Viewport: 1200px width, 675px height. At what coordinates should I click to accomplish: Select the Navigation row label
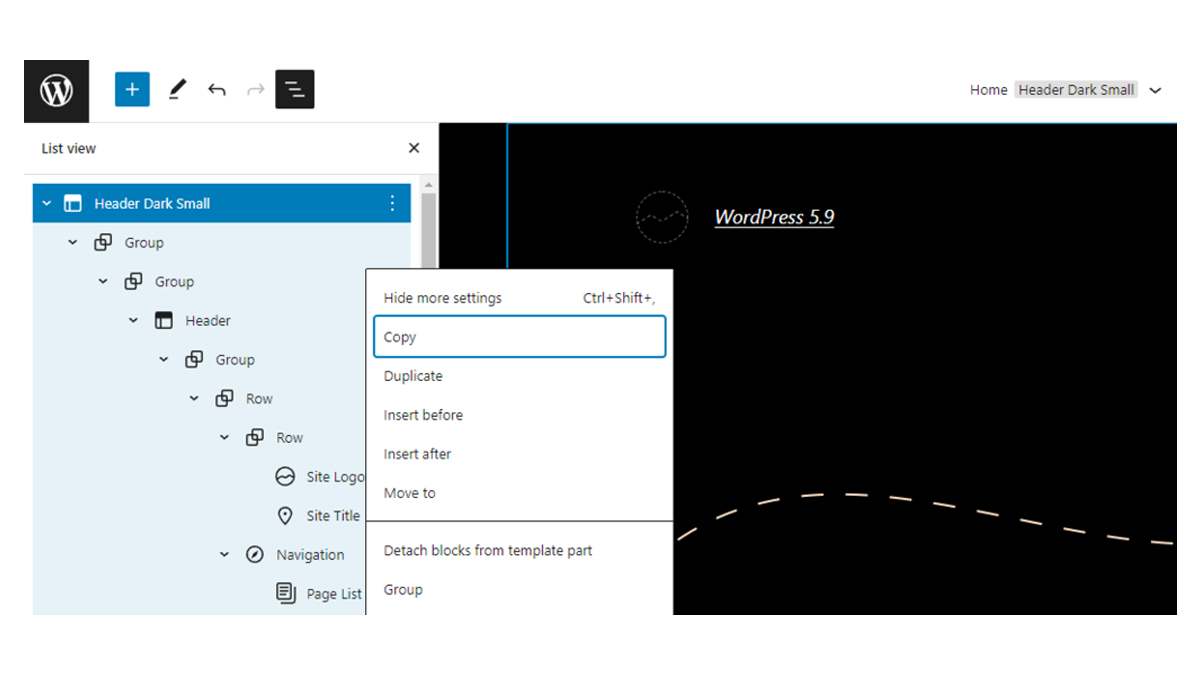pos(310,555)
